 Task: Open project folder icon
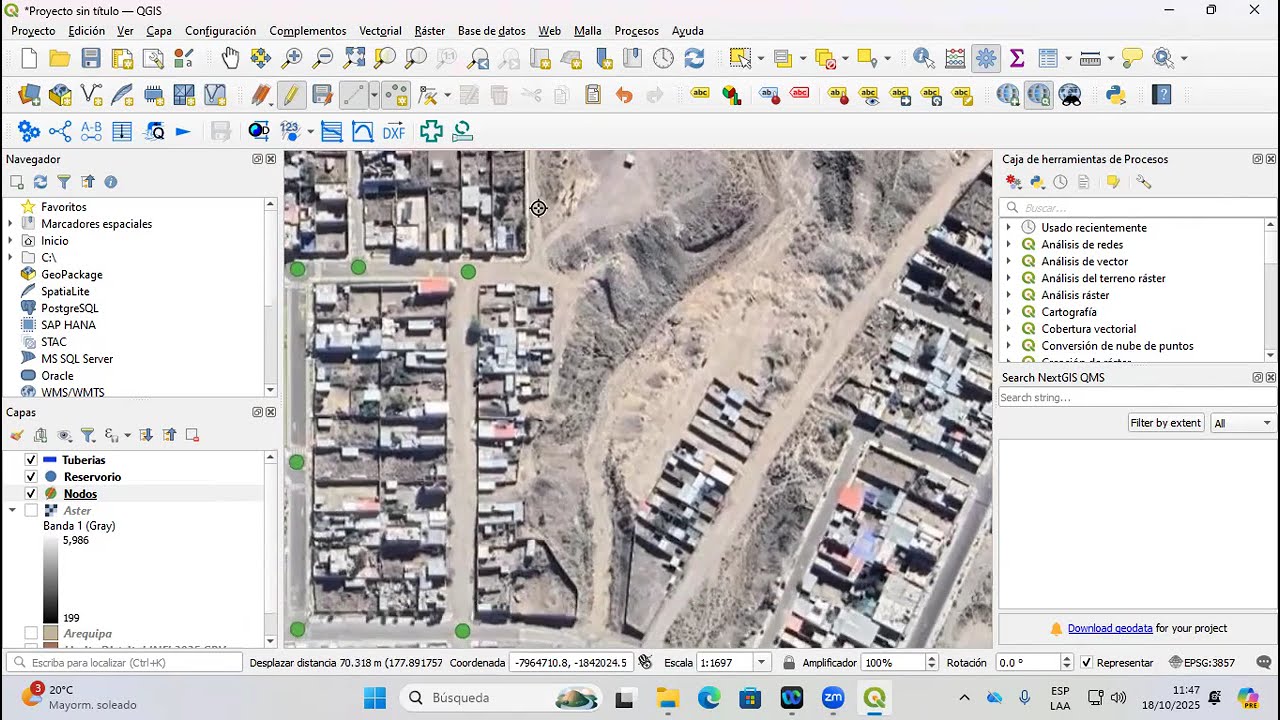(x=60, y=58)
